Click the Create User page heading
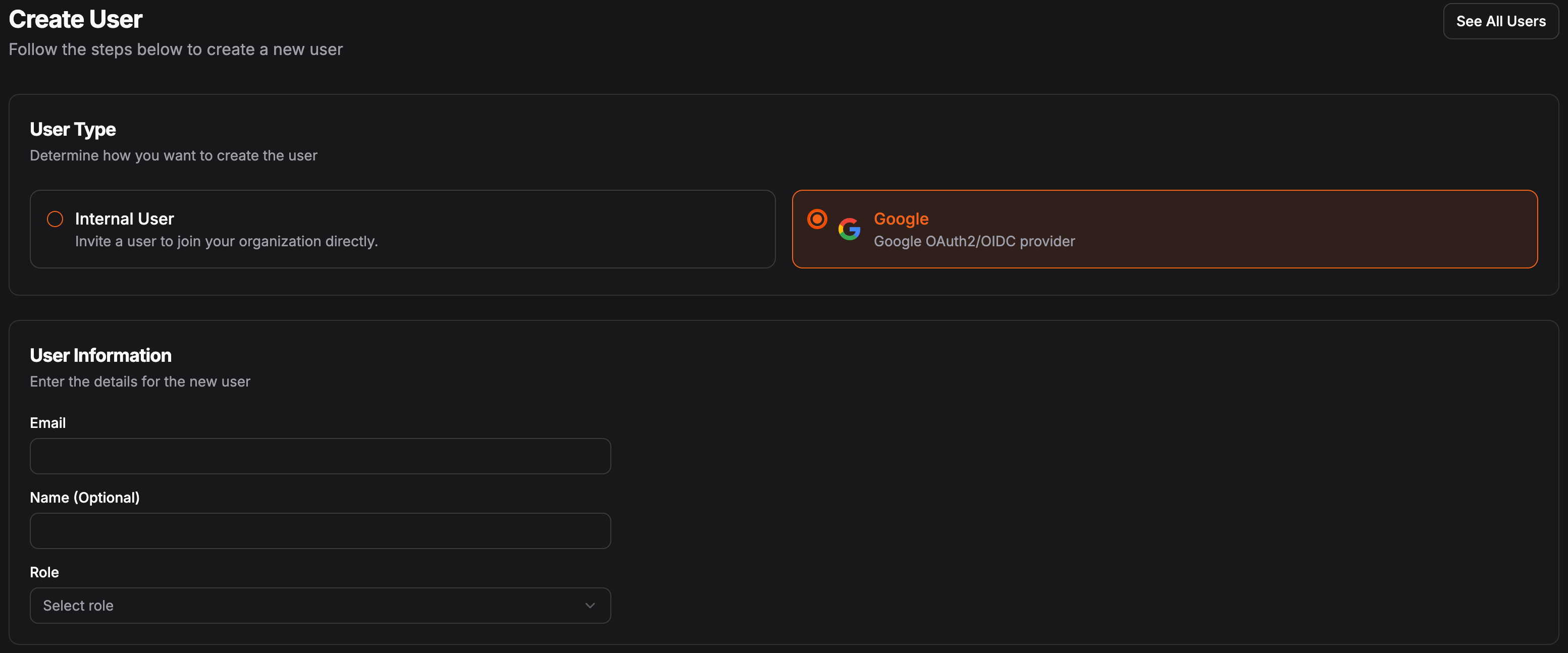 [x=76, y=20]
